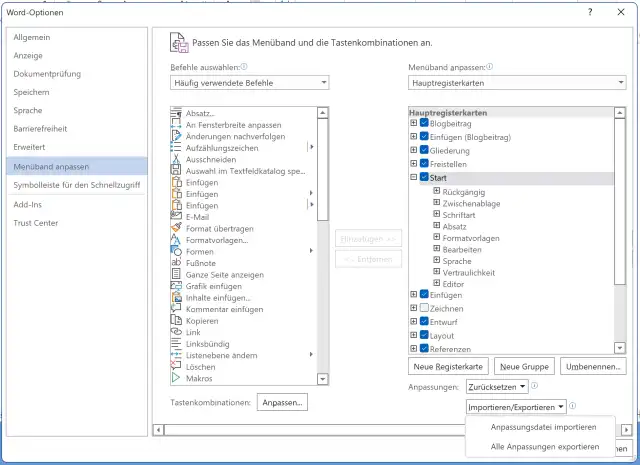Uncheck the Layout tab checkbox
The height and width of the screenshot is (465, 640).
(424, 335)
